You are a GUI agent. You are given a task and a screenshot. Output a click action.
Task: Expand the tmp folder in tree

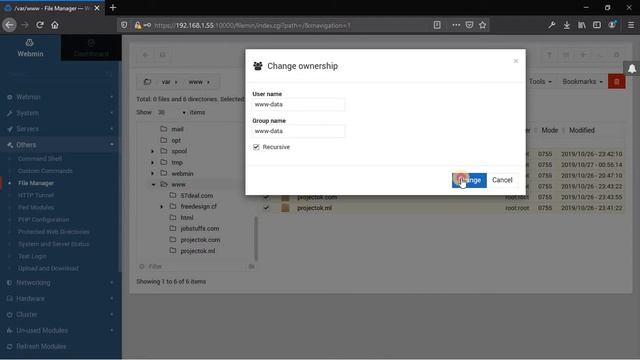tap(153, 162)
